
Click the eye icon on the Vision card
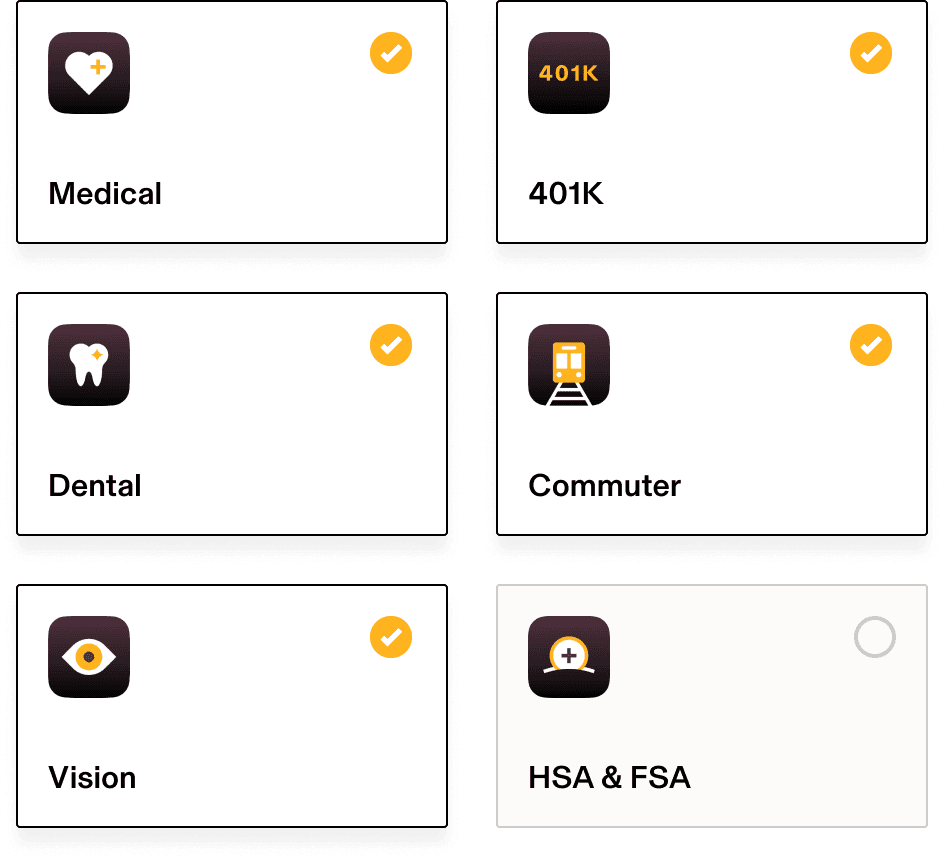pos(89,657)
